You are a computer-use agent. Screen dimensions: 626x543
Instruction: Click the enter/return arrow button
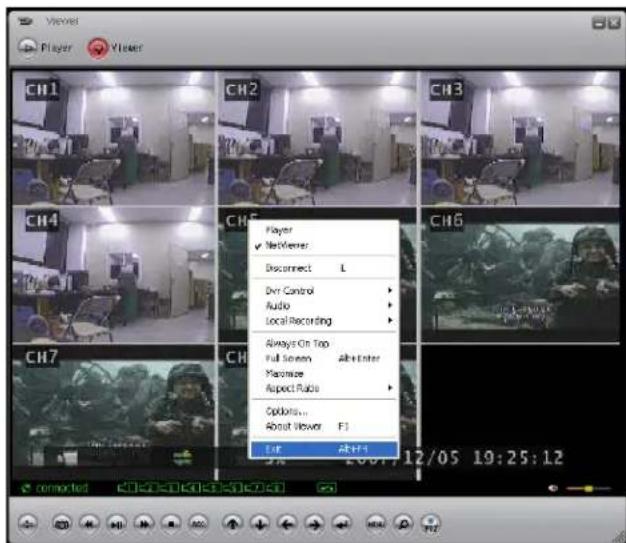[342, 523]
